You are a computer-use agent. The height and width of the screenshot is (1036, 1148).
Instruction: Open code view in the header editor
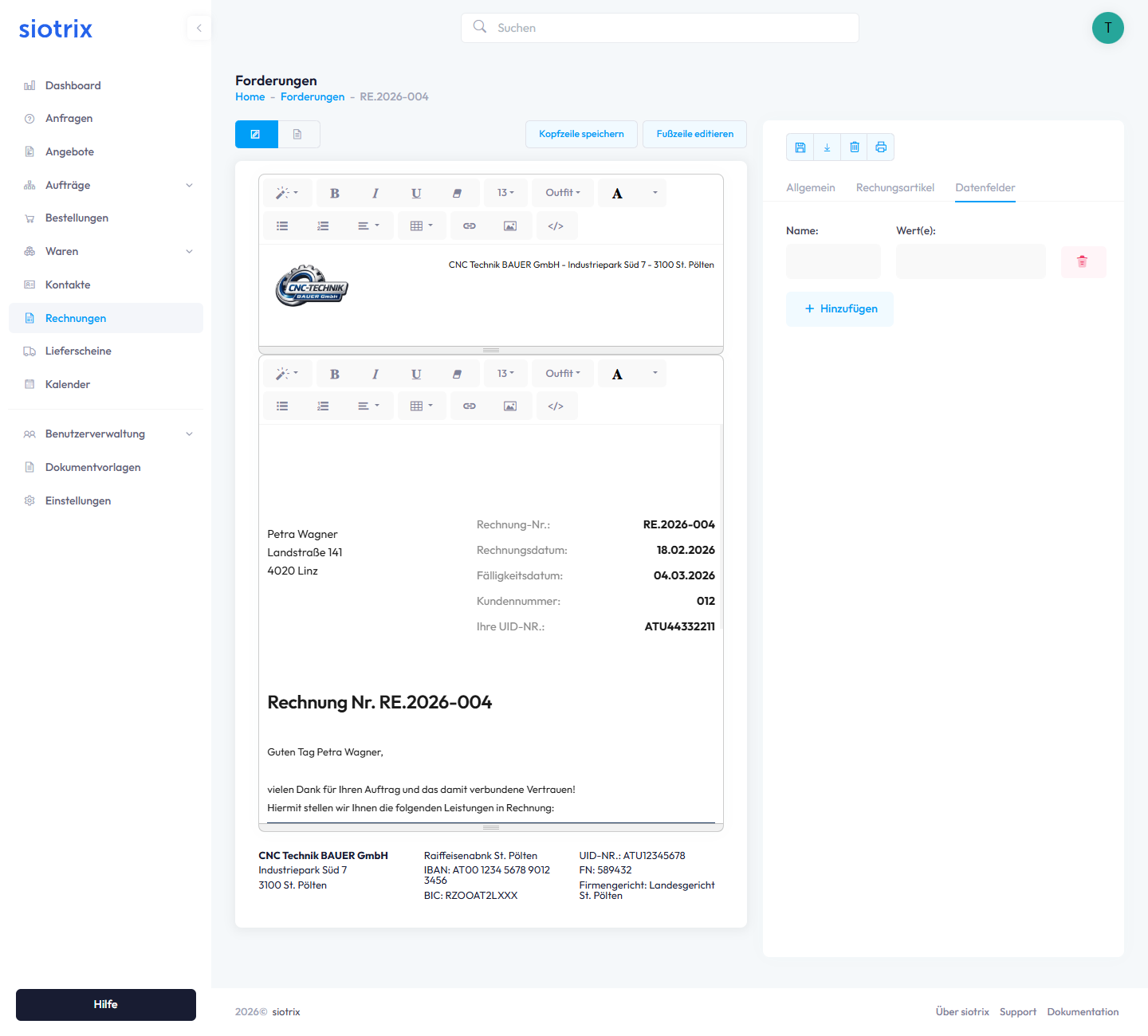pos(556,226)
